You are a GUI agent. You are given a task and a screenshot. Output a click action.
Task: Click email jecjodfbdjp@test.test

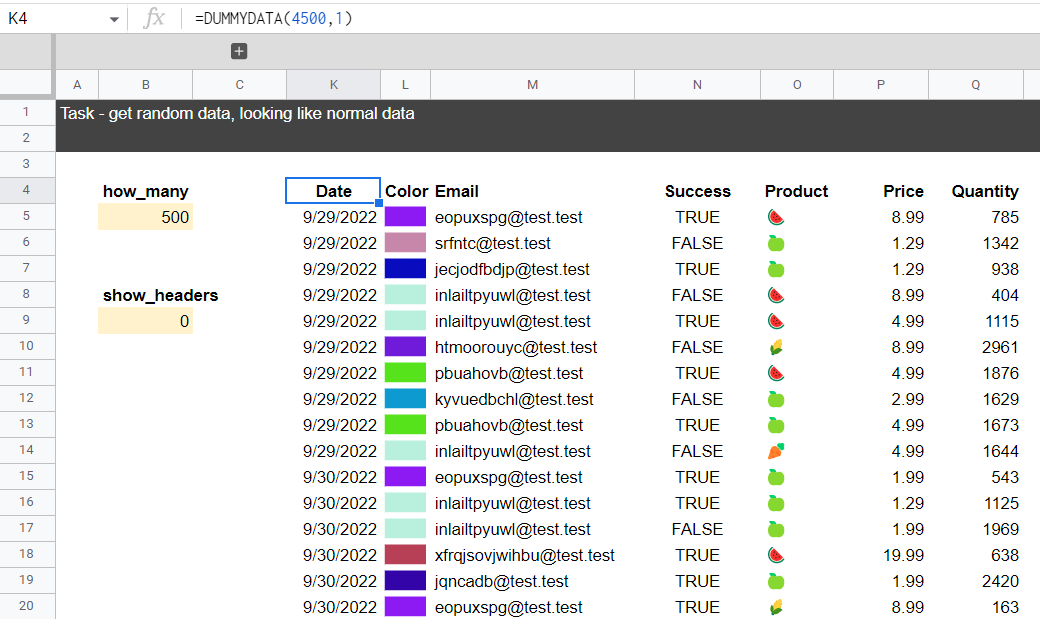click(x=512, y=269)
